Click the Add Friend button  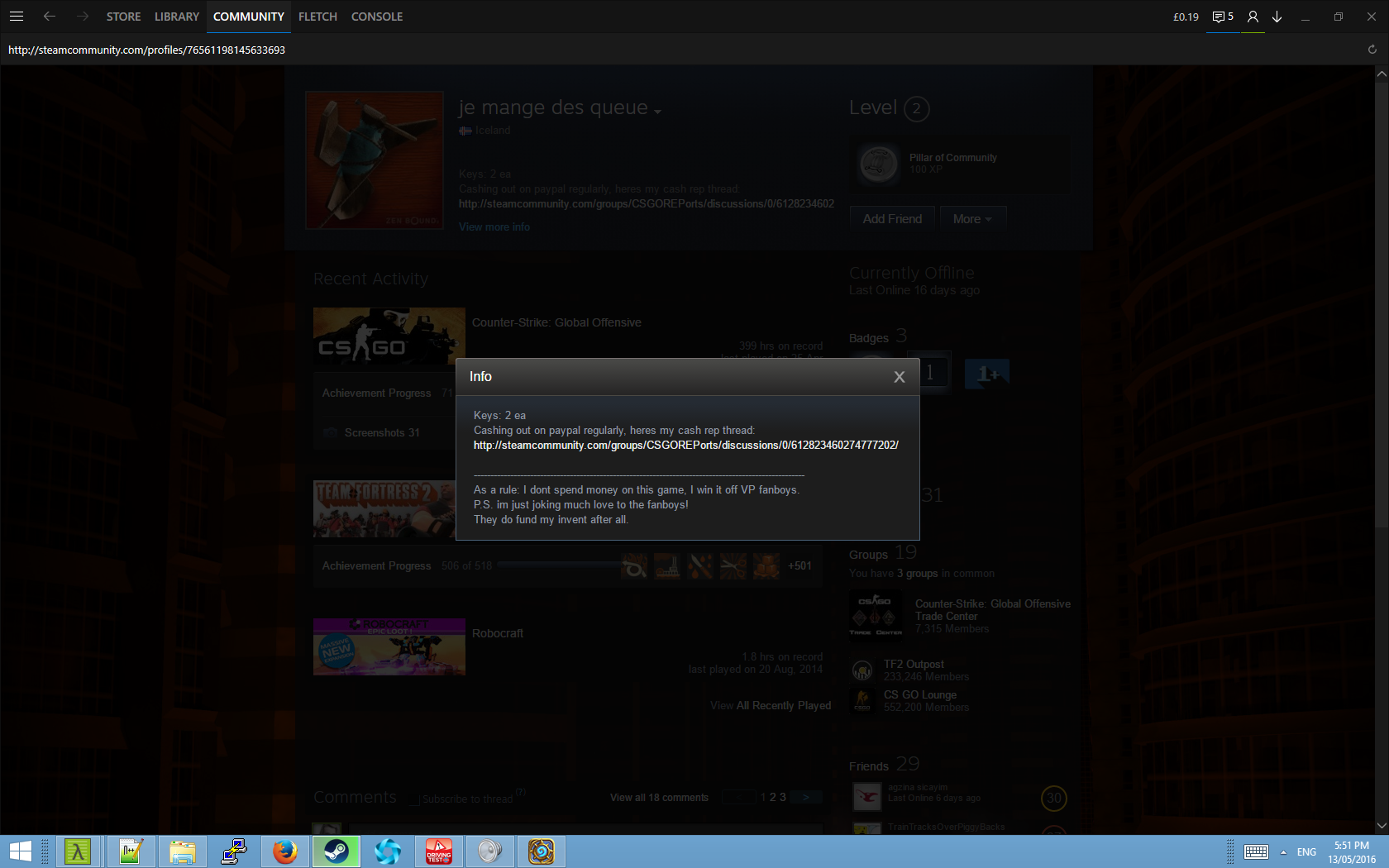point(892,219)
